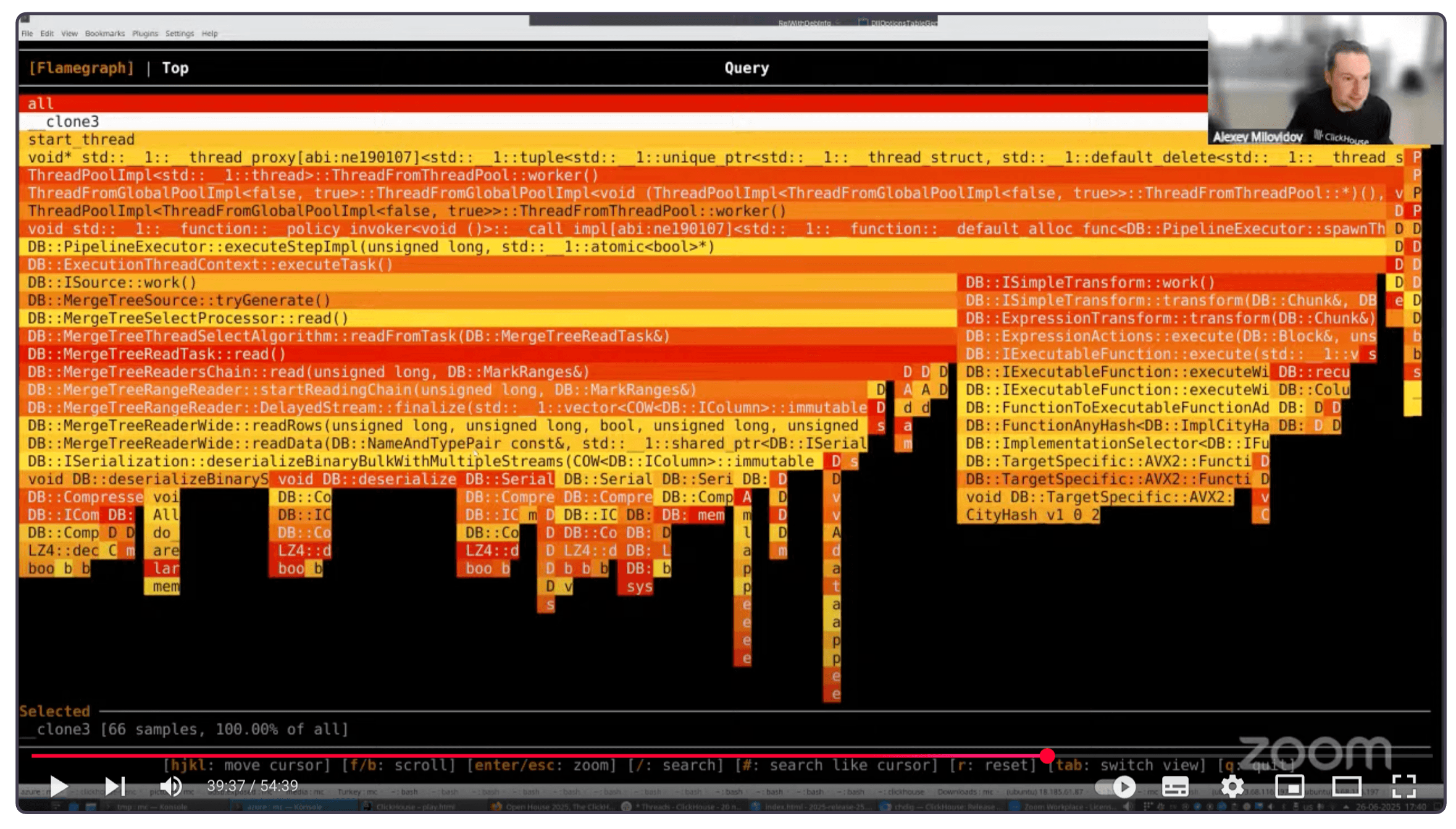Open the File menu
Screen dimensions: 1456x829
pos(27,33)
